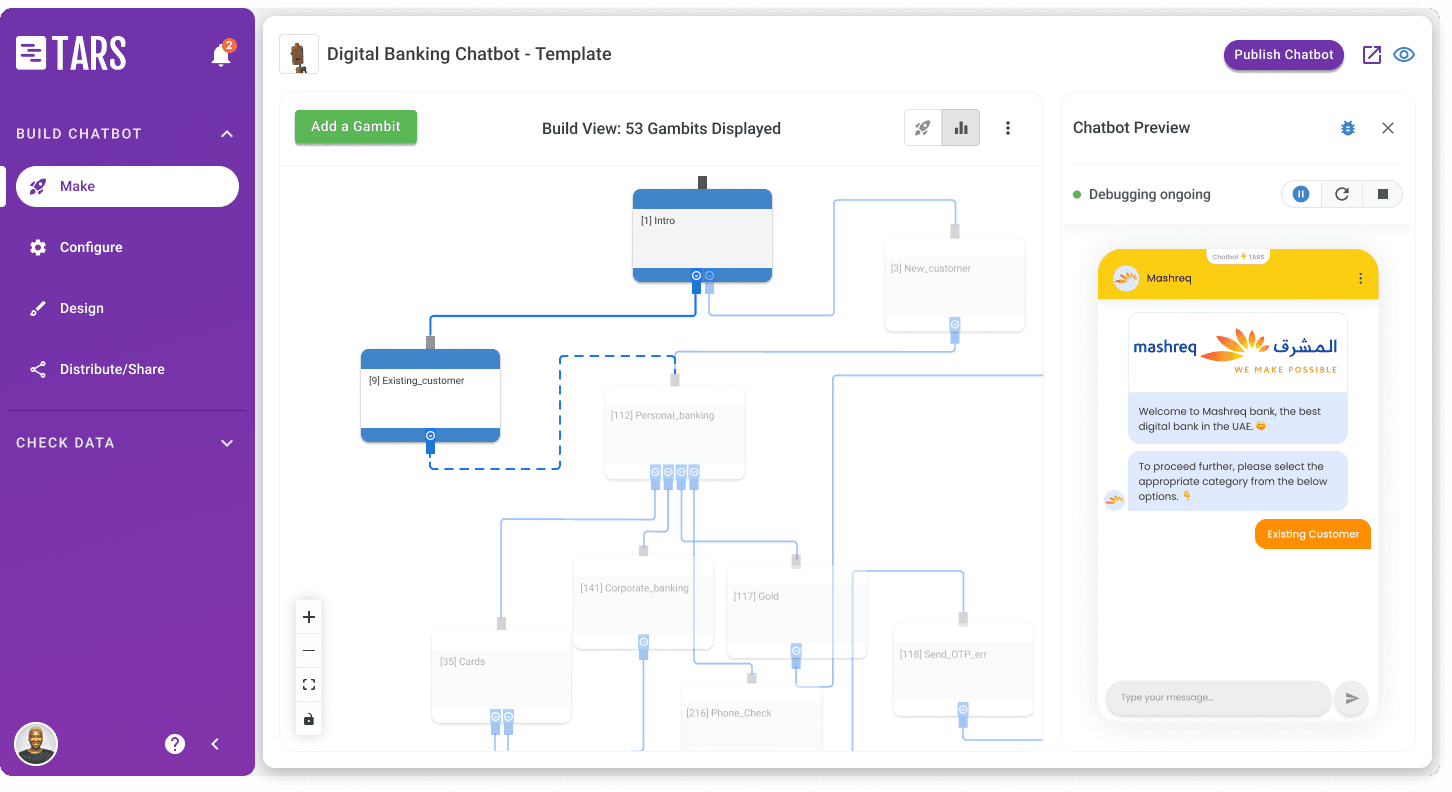This screenshot has width=1452, height=792.
Task: Open the Mashreq chat options menu
Action: coord(1360,279)
